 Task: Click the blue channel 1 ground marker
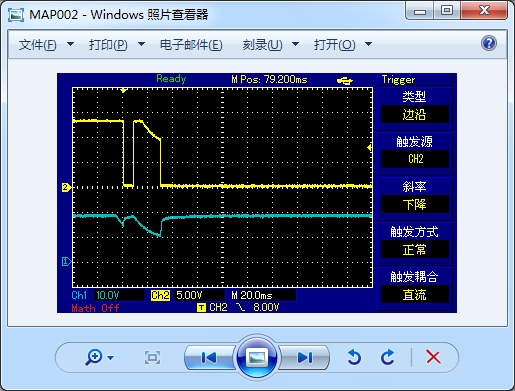click(66, 261)
